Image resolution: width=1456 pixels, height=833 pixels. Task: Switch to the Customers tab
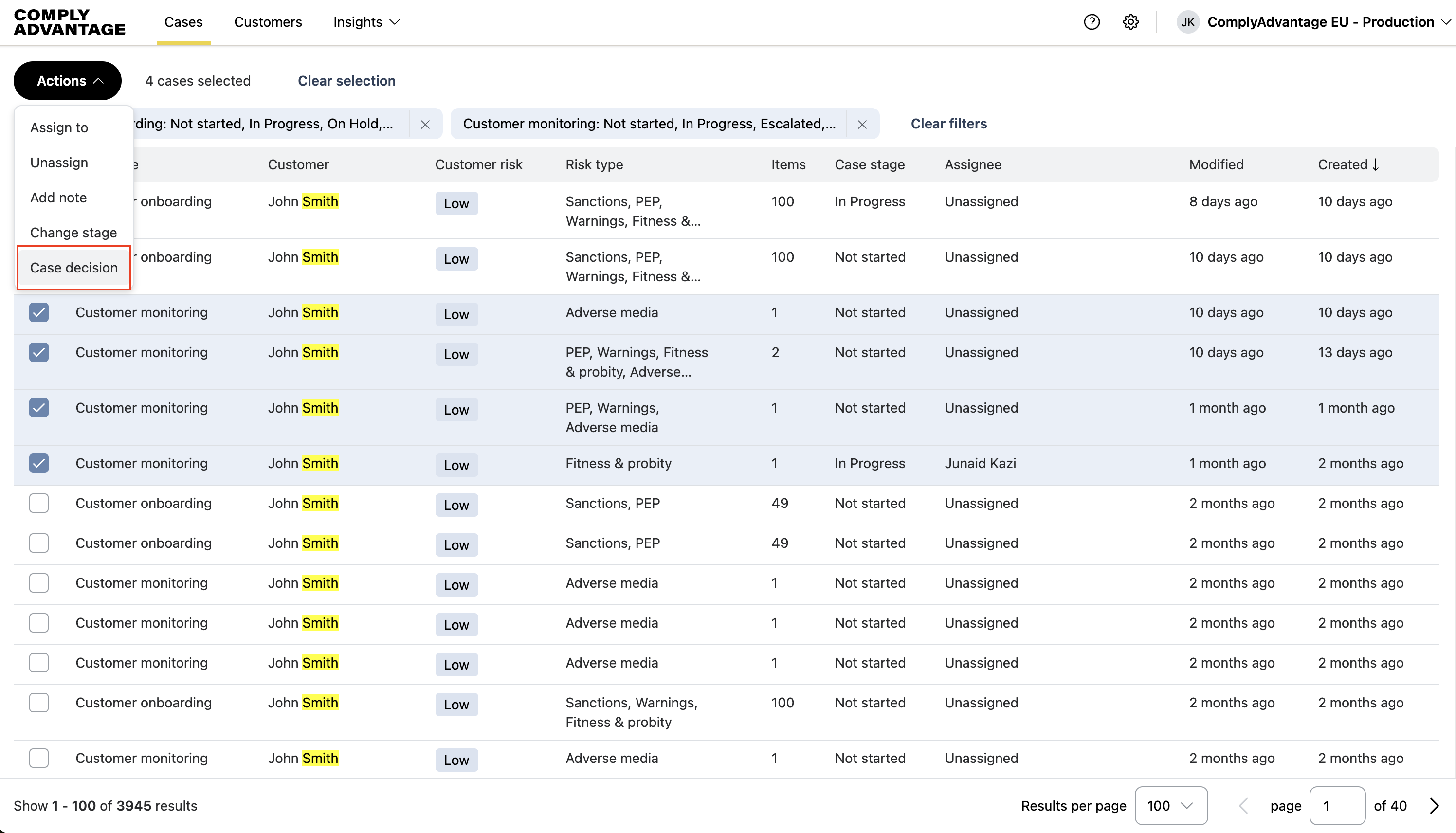[268, 22]
